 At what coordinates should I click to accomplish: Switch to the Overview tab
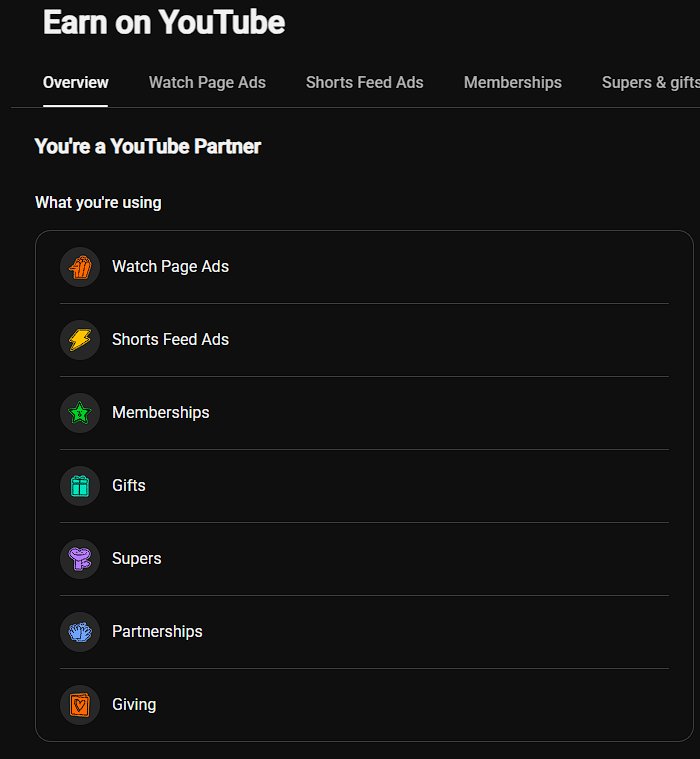[76, 83]
